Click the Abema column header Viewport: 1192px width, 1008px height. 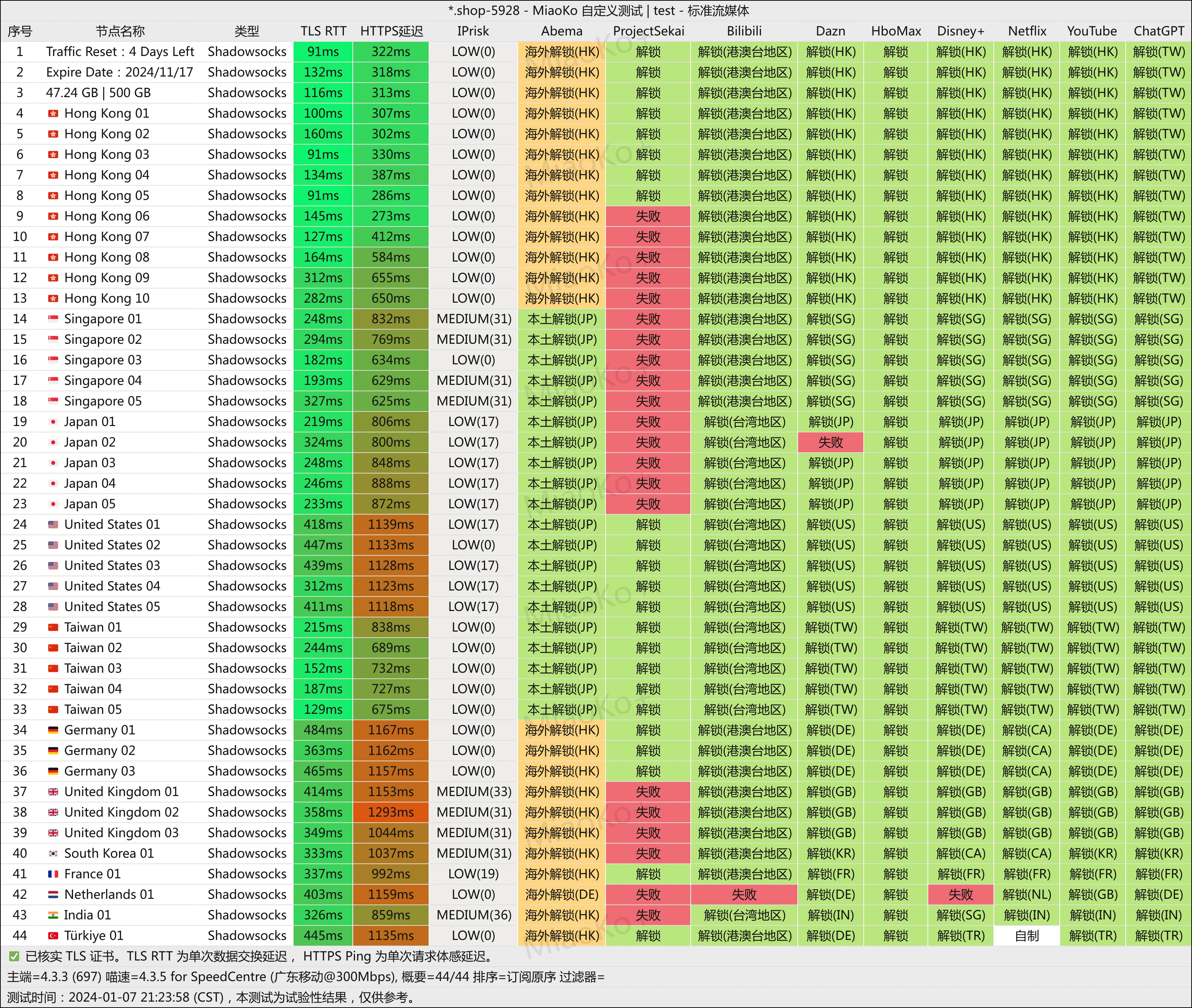pos(562,32)
